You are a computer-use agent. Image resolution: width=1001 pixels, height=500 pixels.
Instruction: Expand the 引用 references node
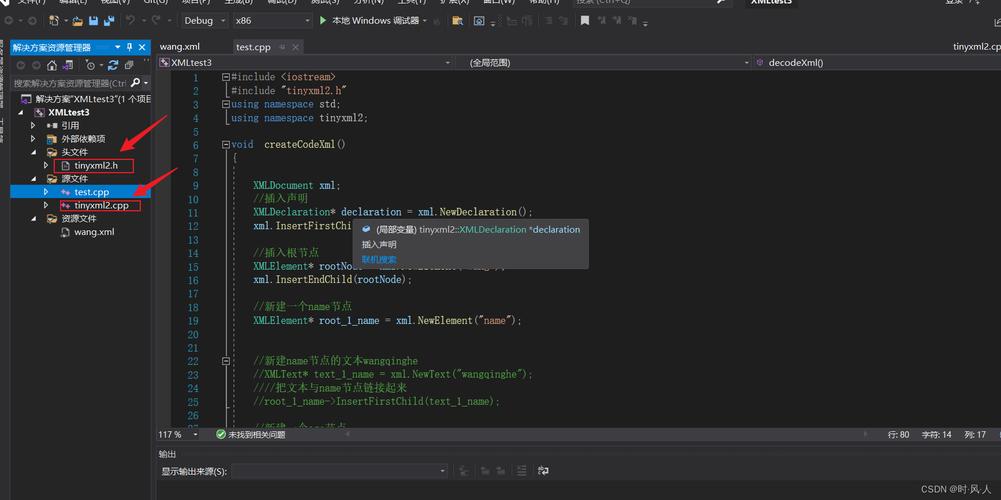click(33, 125)
